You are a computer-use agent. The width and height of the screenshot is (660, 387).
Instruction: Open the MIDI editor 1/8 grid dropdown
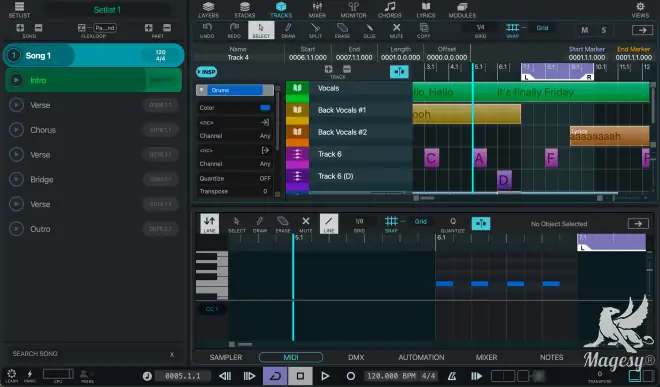359,221
